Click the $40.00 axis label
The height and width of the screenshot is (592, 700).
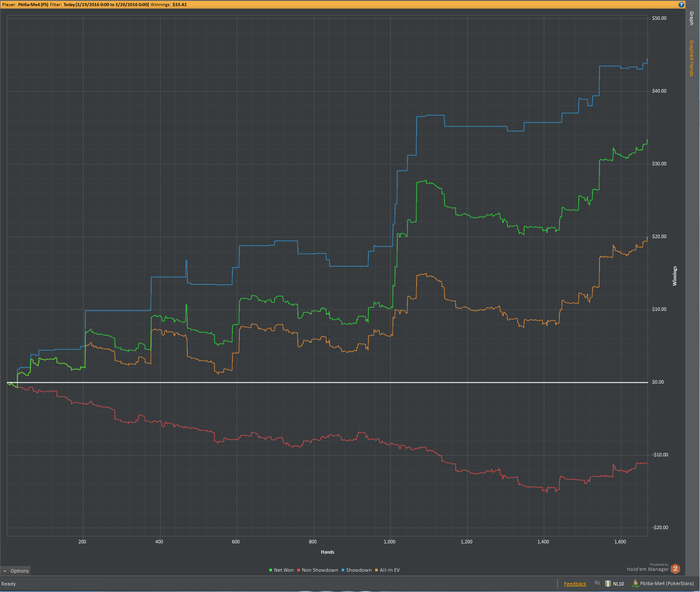659,91
